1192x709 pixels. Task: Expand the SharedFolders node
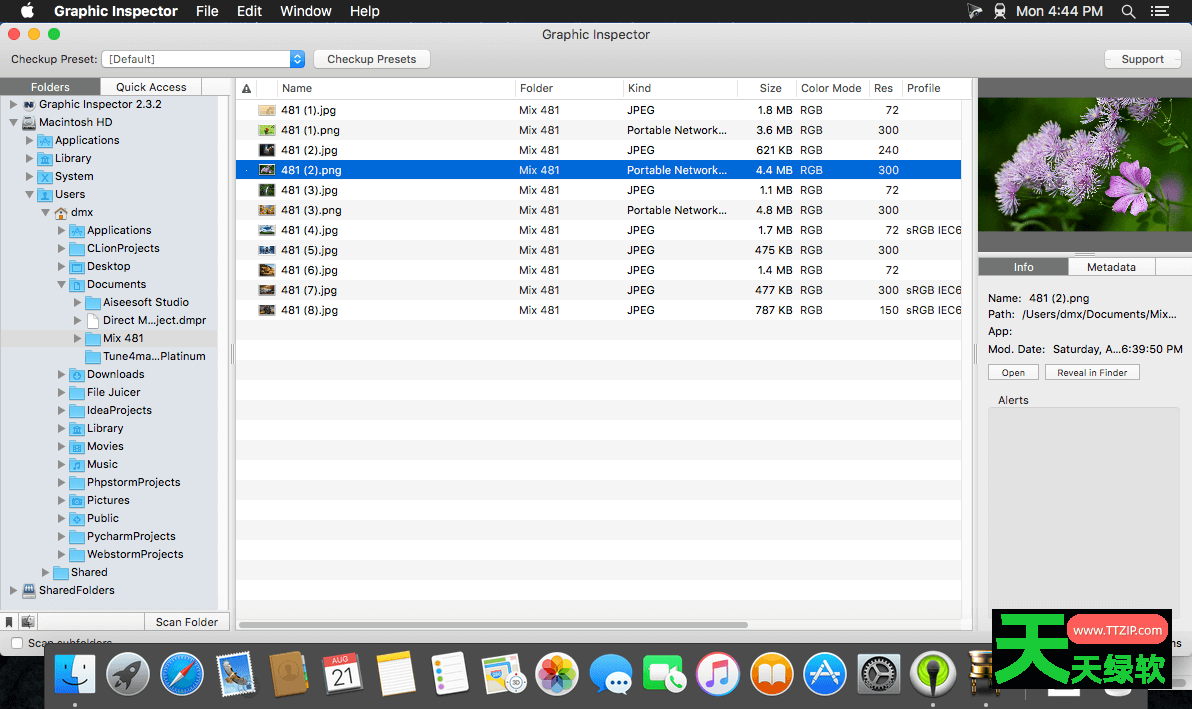pos(13,590)
